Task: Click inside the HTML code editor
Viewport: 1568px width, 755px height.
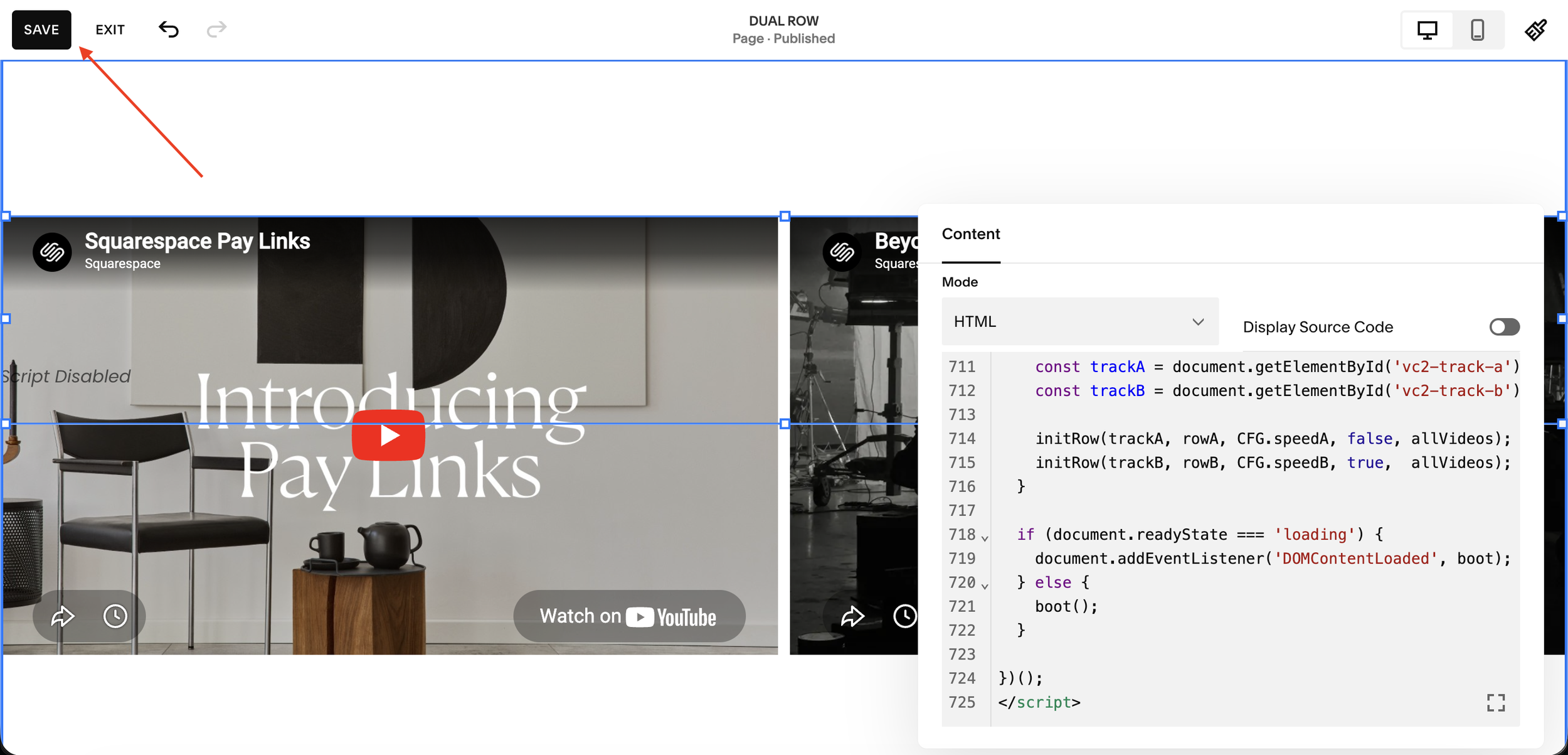Action: click(x=1254, y=533)
